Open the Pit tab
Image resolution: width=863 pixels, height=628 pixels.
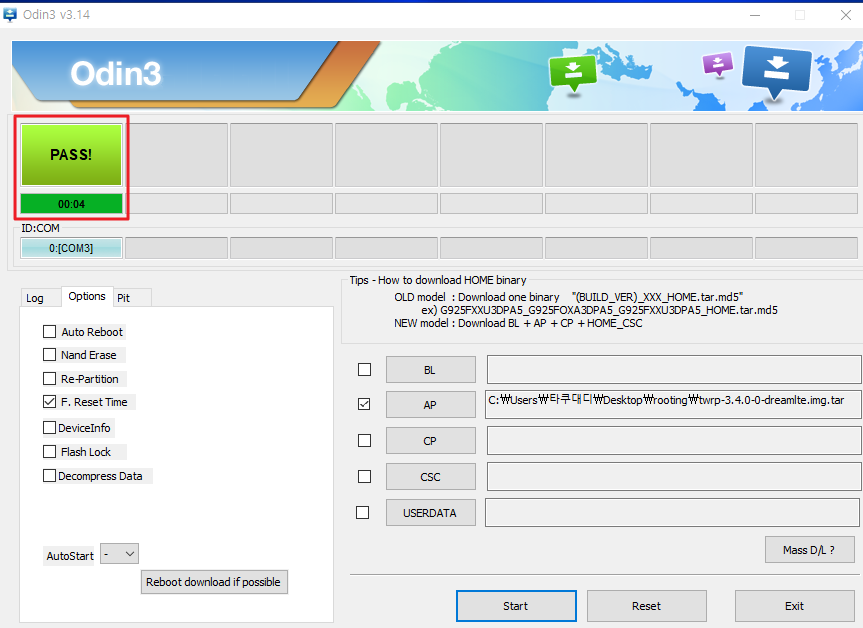(x=124, y=298)
